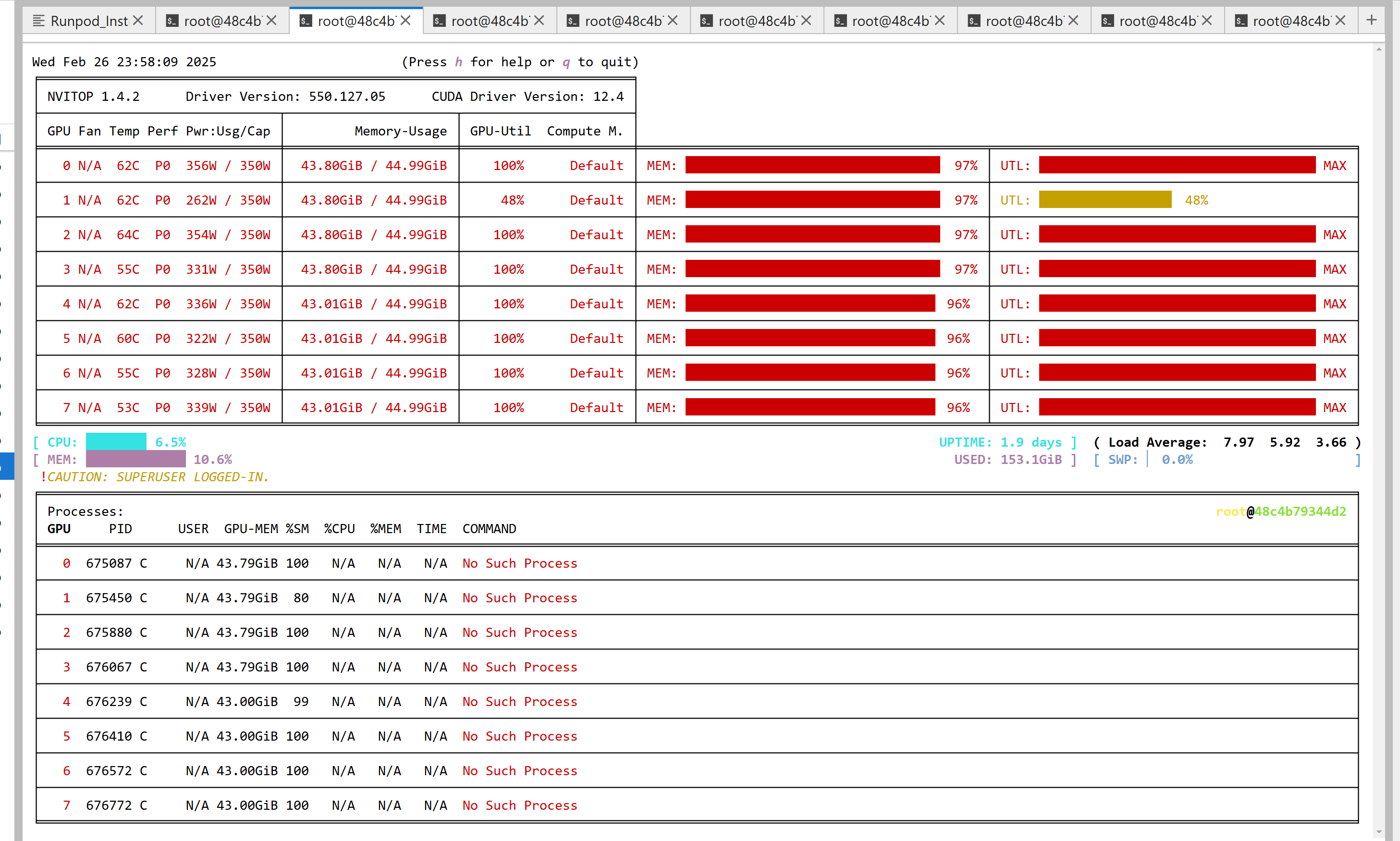Select process row with PID 676772
1400x841 pixels.
(108, 805)
